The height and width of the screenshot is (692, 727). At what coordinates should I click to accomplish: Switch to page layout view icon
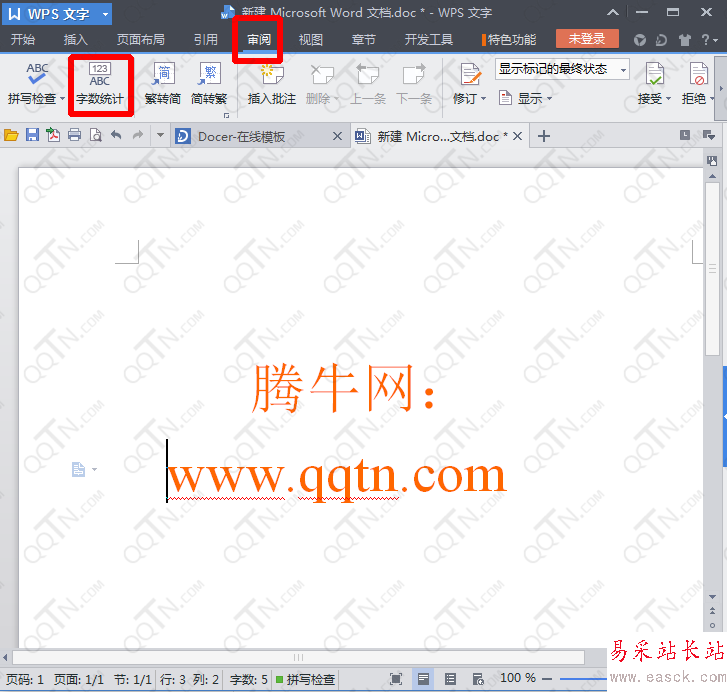tap(423, 679)
